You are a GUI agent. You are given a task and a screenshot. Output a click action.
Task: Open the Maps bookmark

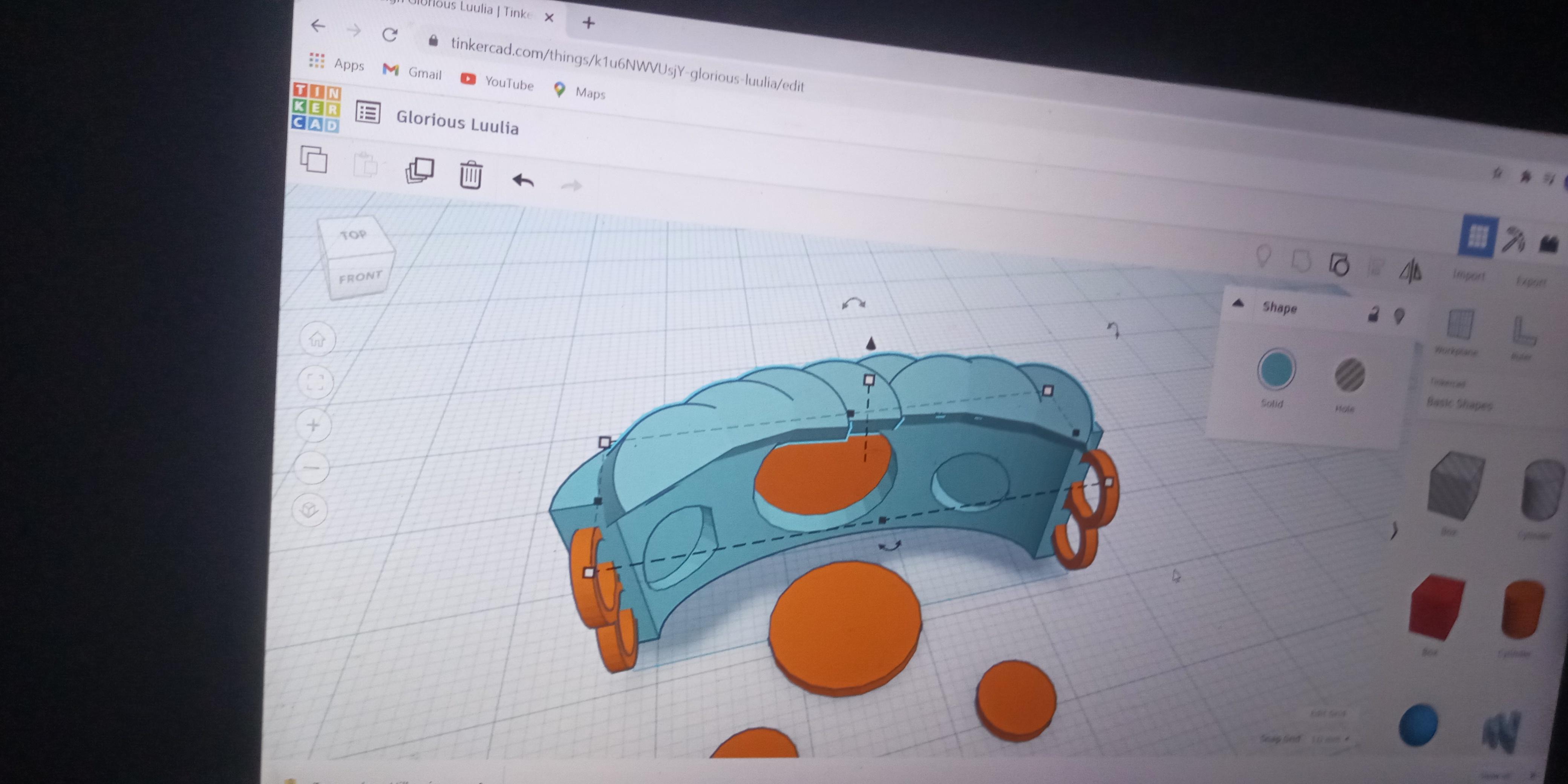[579, 91]
